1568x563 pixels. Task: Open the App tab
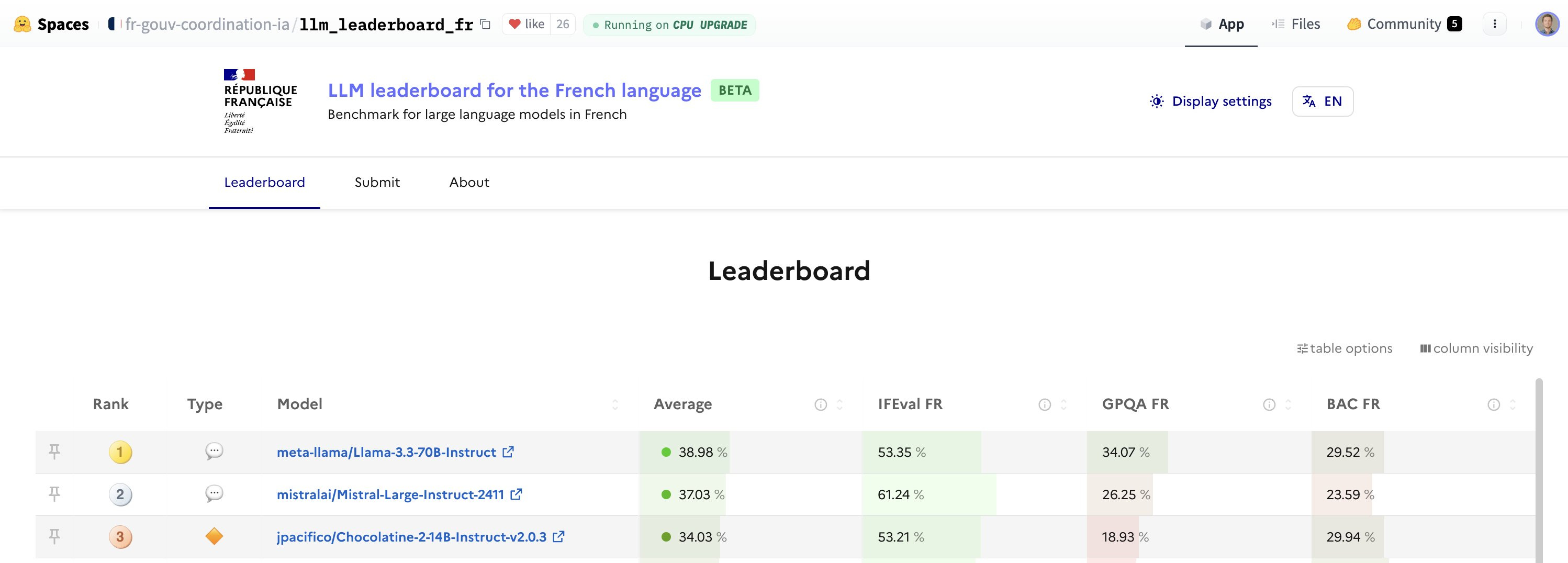point(1221,25)
